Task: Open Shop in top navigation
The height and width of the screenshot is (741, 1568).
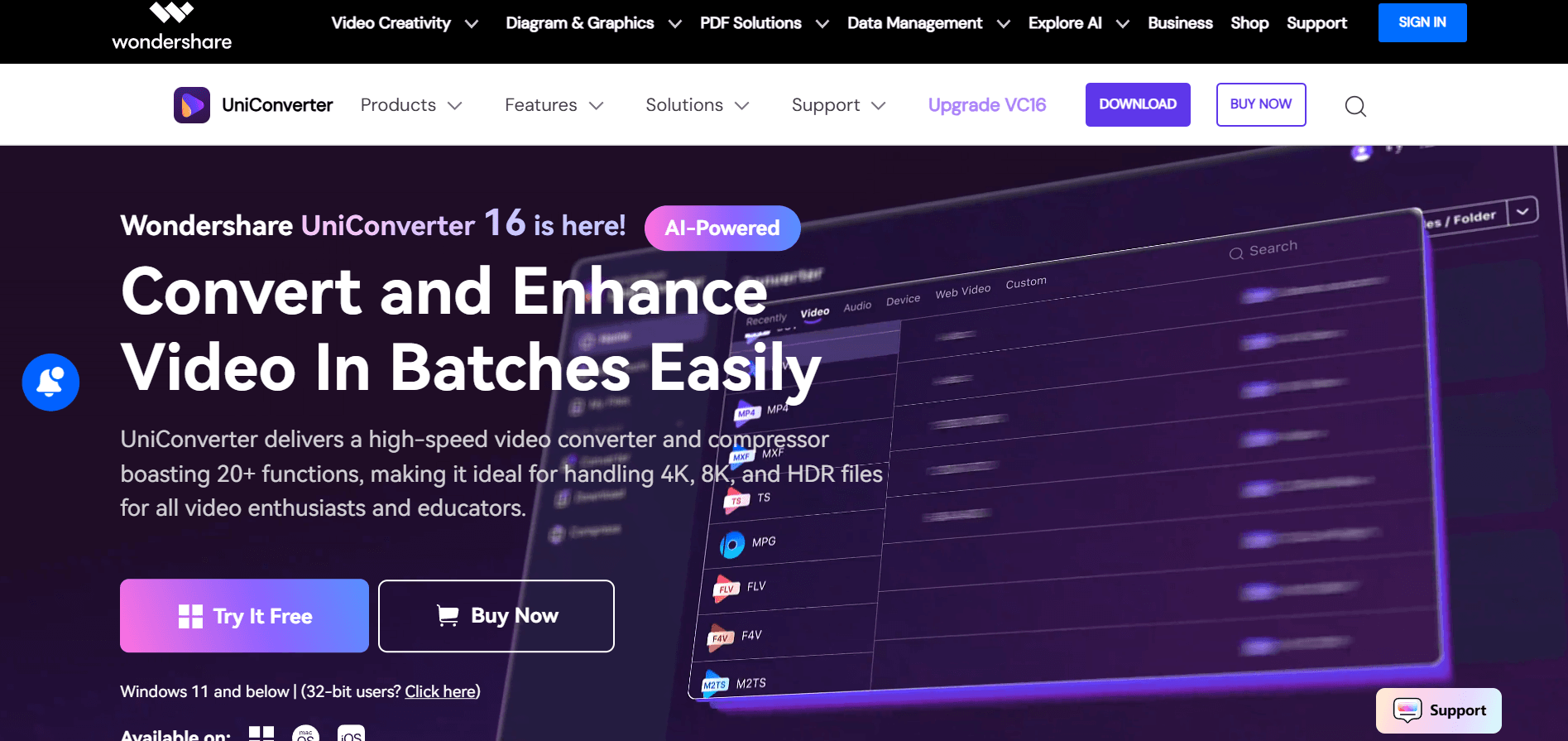Action: coord(1249,23)
